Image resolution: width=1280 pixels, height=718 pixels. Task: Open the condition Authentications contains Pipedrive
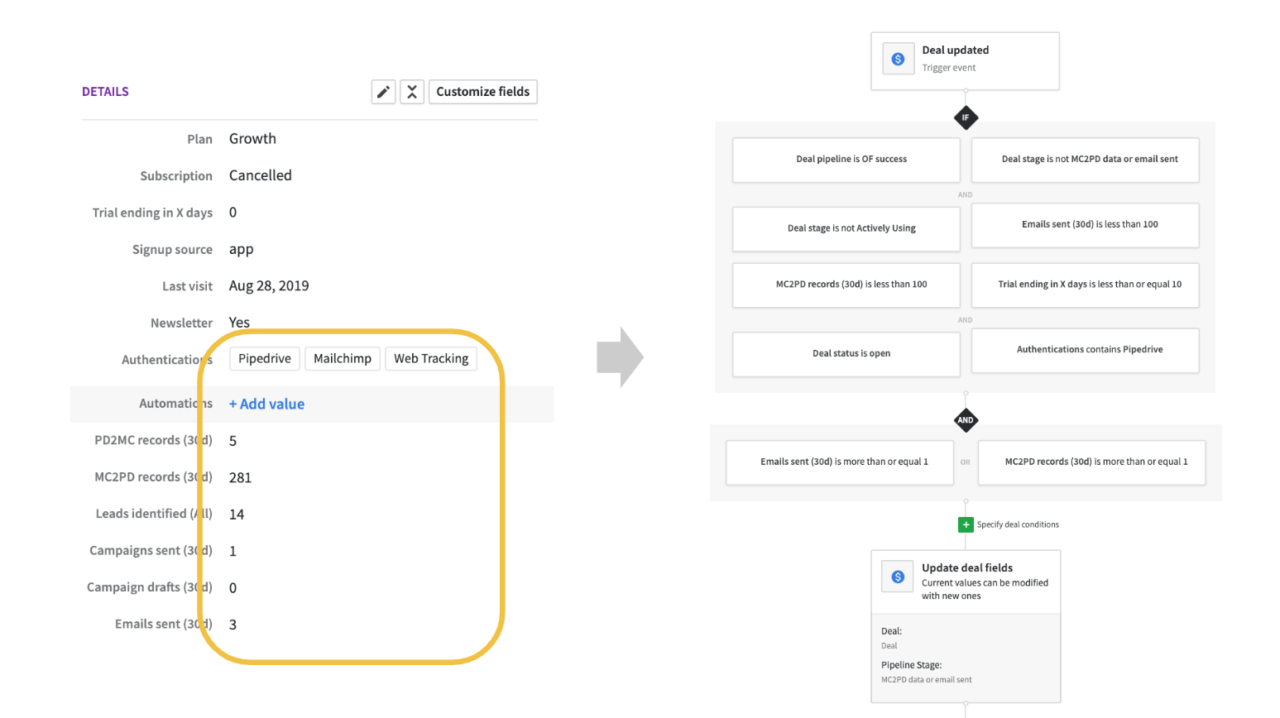pos(1085,350)
